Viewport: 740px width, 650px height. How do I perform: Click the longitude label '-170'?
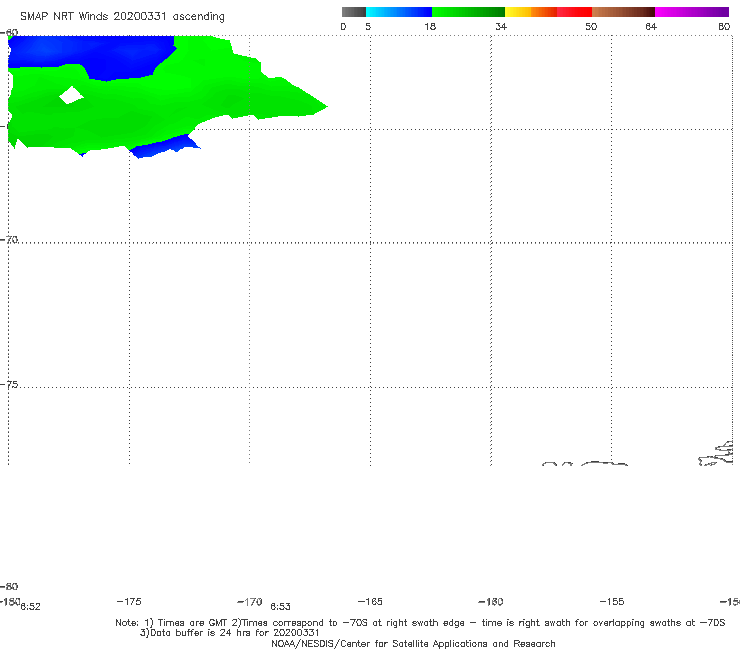click(x=250, y=601)
